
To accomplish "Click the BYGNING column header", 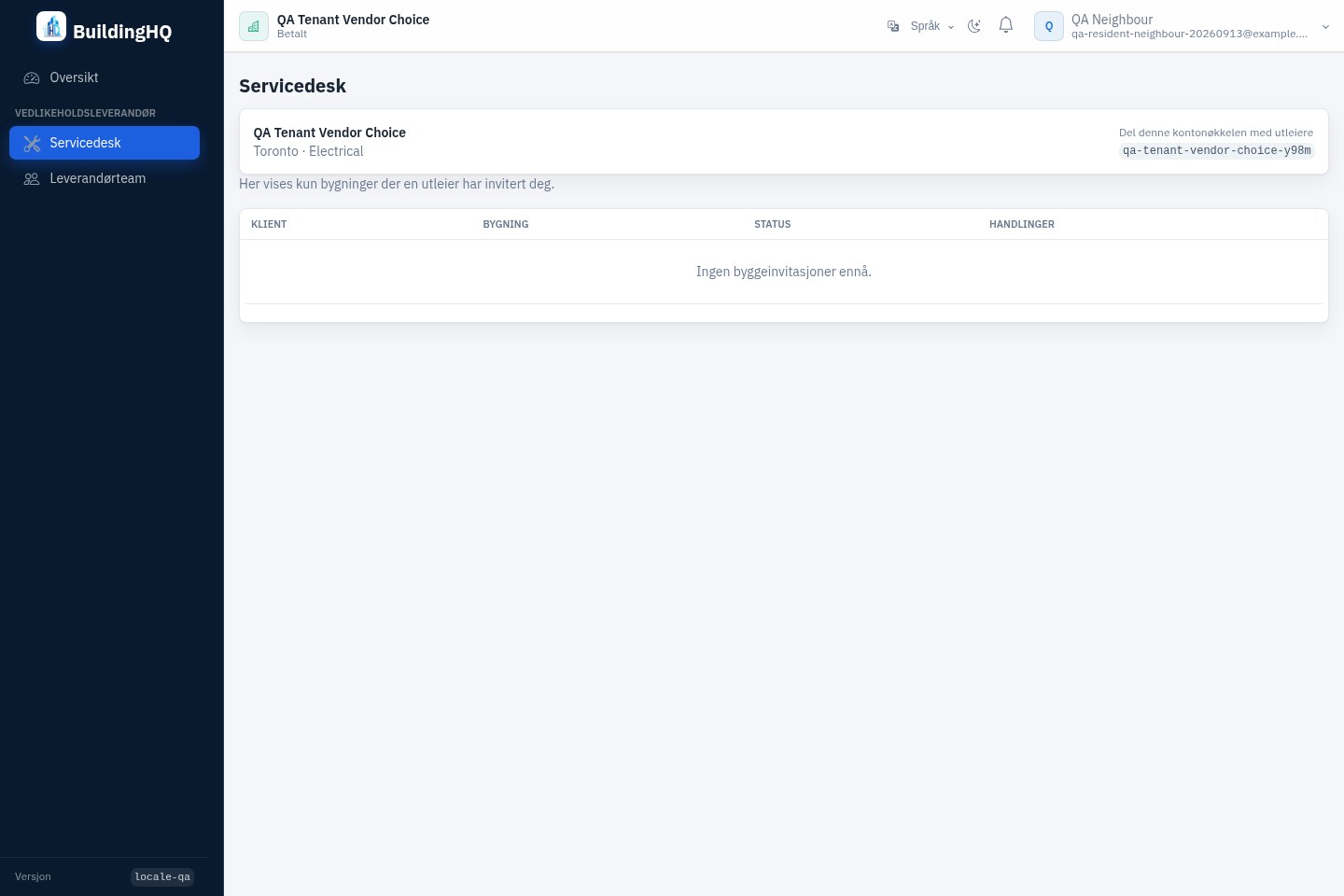I will pyautogui.click(x=506, y=224).
